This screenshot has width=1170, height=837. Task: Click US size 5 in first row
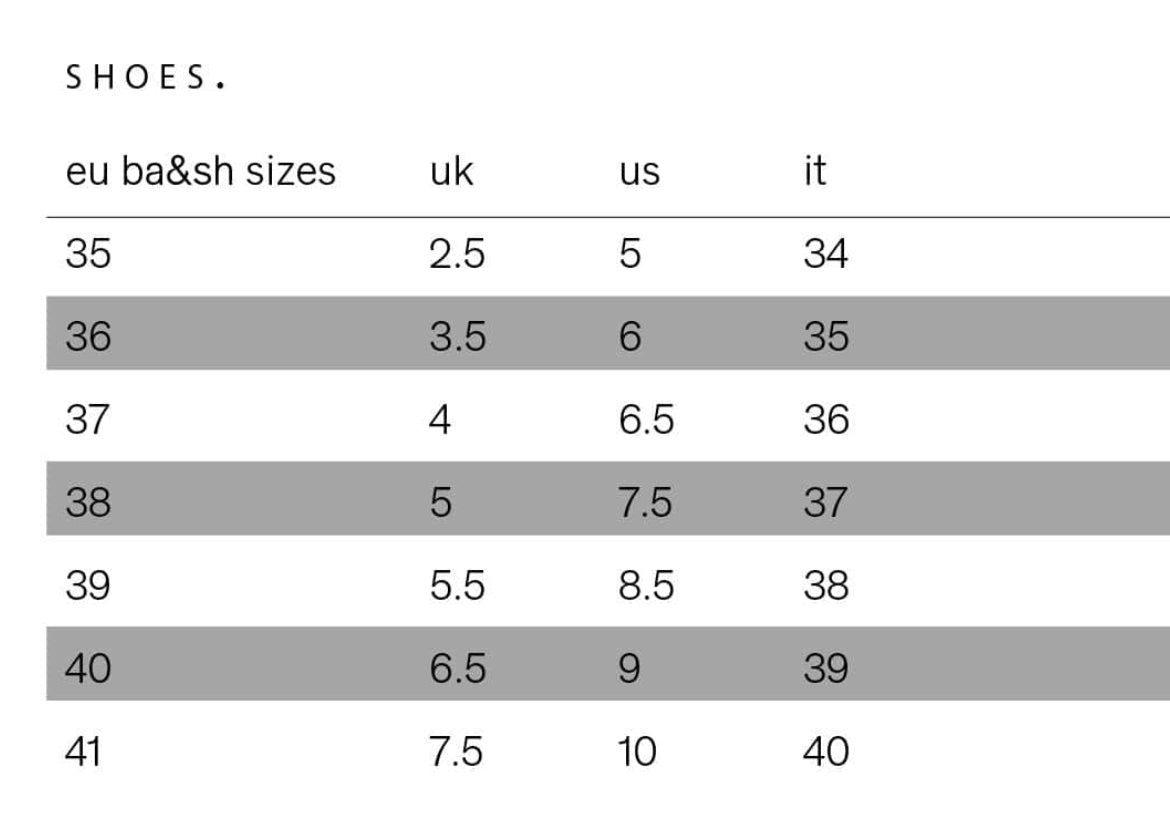(x=629, y=254)
